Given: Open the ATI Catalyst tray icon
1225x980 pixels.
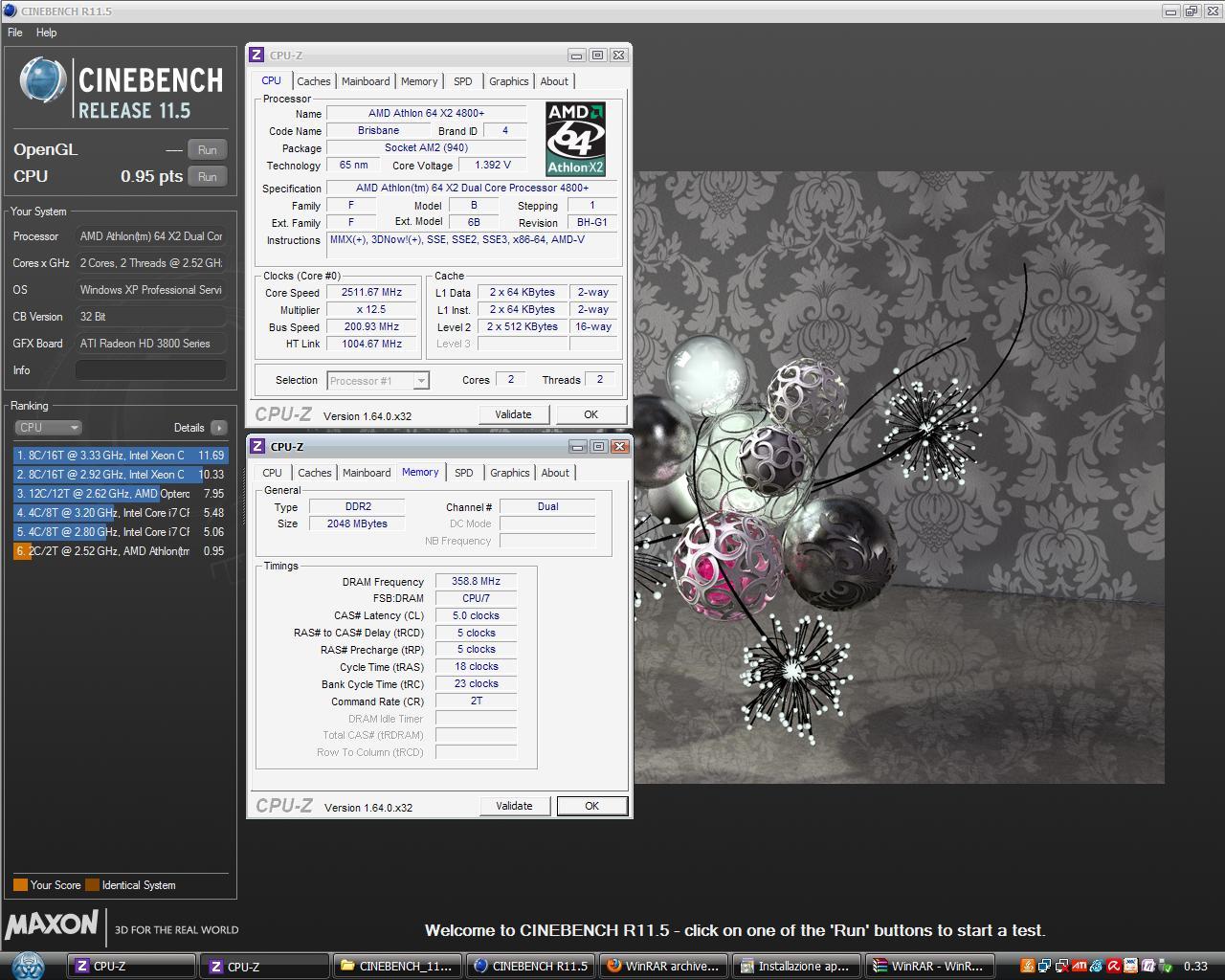Looking at the screenshot, I should [x=1080, y=966].
